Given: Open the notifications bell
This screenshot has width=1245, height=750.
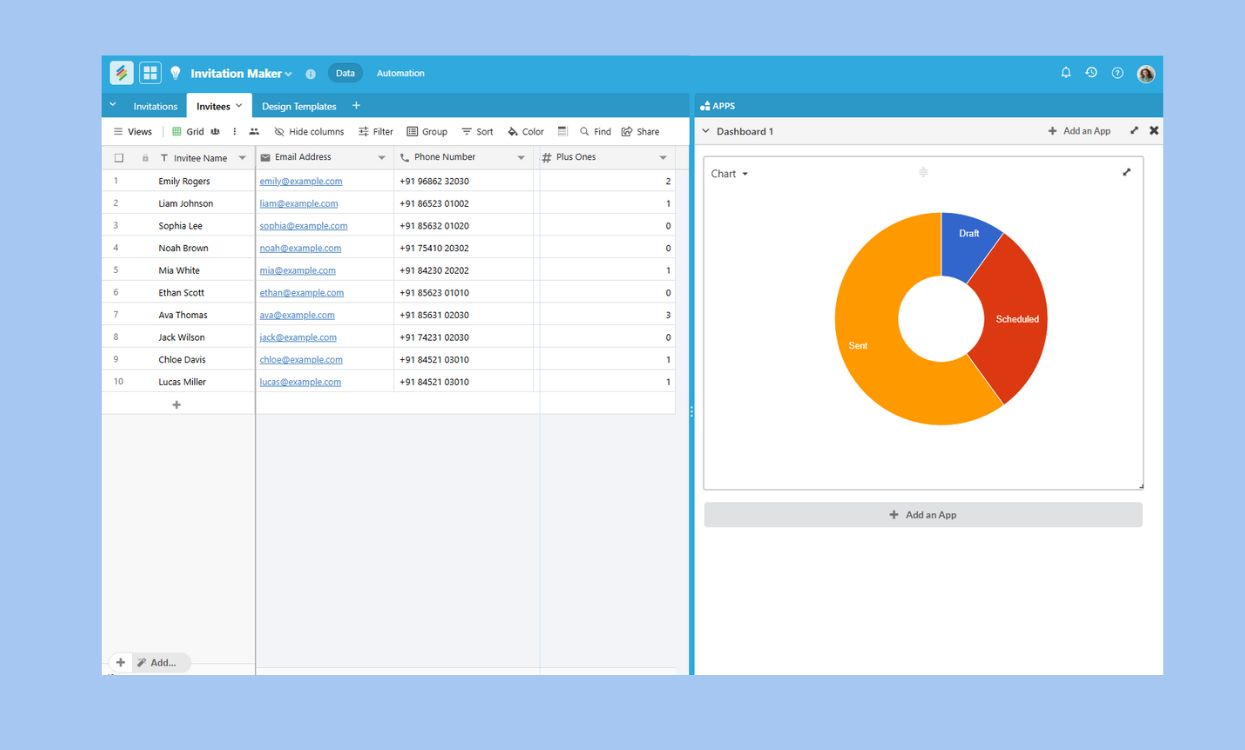Looking at the screenshot, I should click(1066, 73).
